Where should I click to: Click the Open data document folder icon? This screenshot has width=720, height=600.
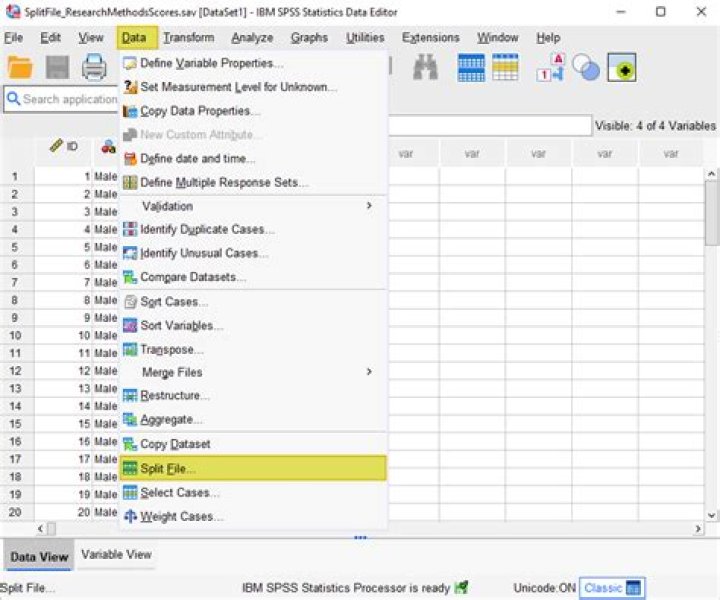(20, 67)
